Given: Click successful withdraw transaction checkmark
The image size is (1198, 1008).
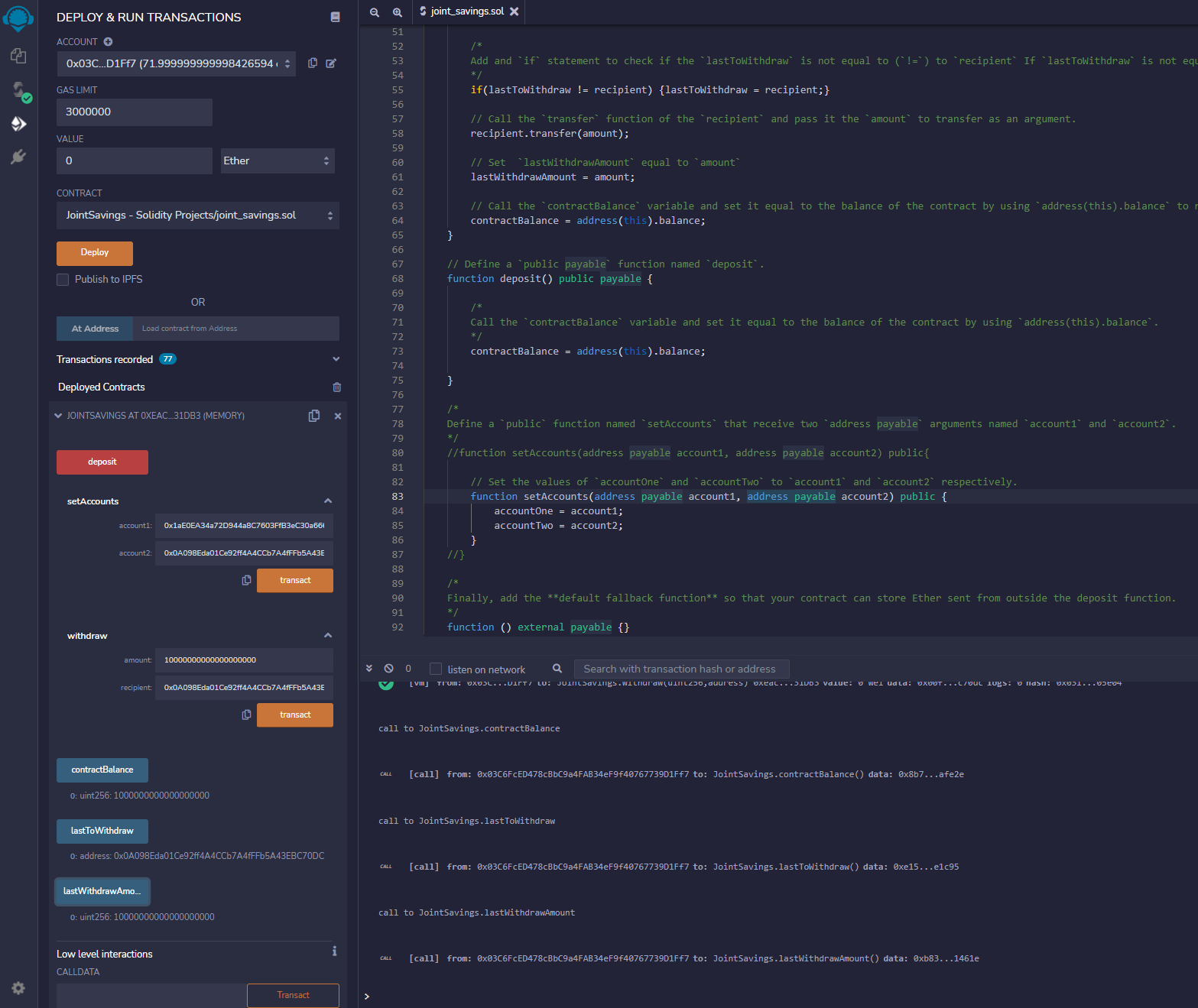Looking at the screenshot, I should pyautogui.click(x=386, y=684).
